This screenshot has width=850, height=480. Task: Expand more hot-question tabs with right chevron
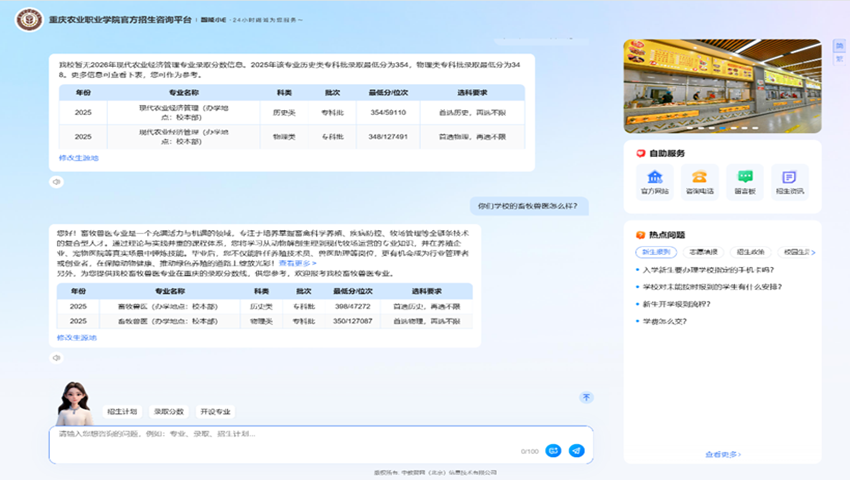[813, 253]
